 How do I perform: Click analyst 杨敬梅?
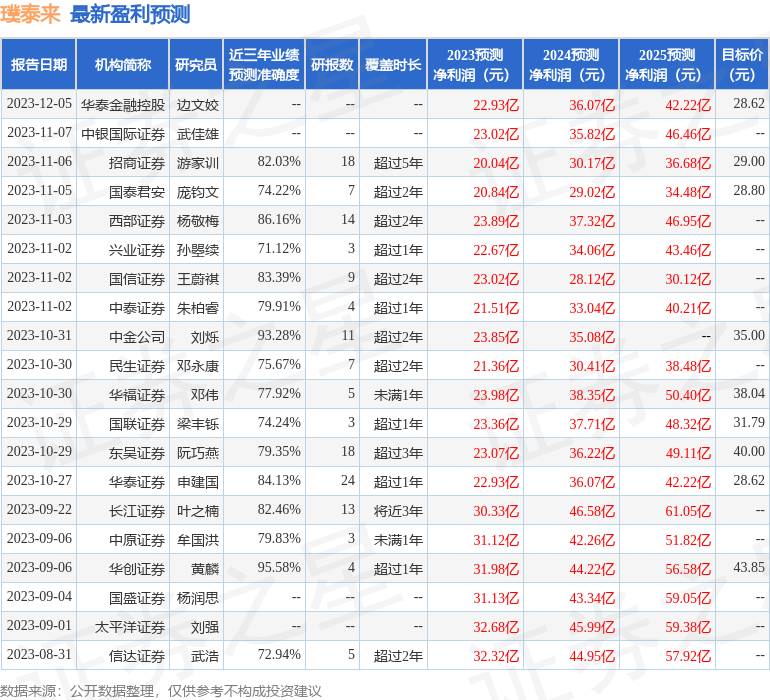coord(198,221)
